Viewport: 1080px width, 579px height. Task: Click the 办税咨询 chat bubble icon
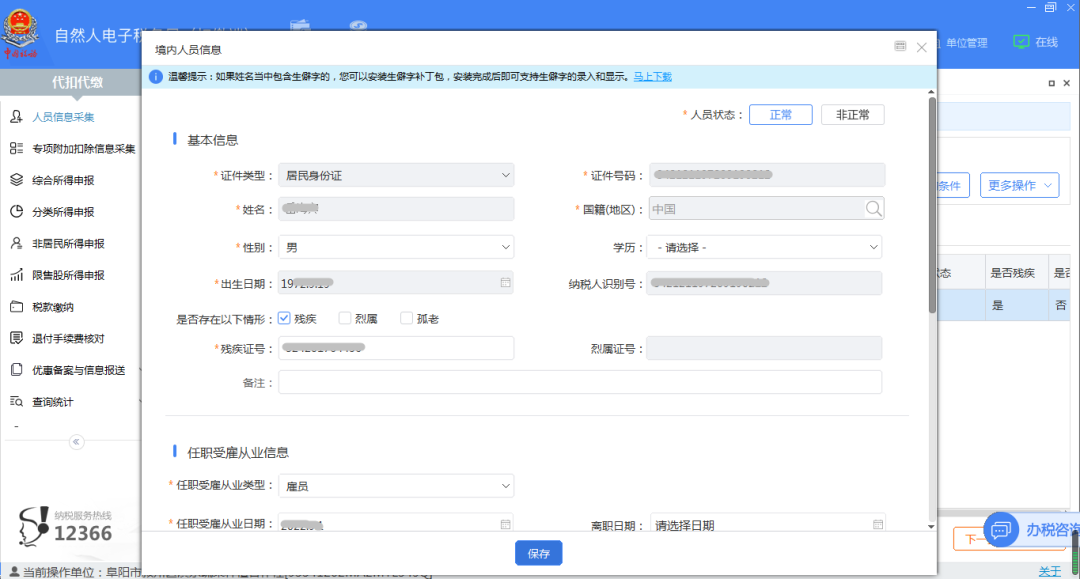(x=1001, y=530)
